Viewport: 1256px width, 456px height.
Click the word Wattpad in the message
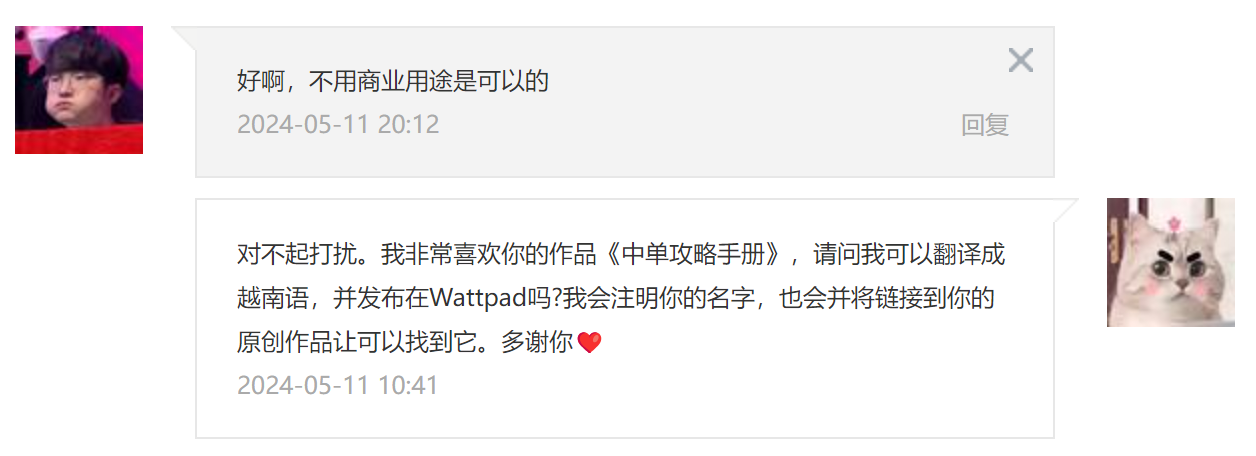[x=469, y=299]
